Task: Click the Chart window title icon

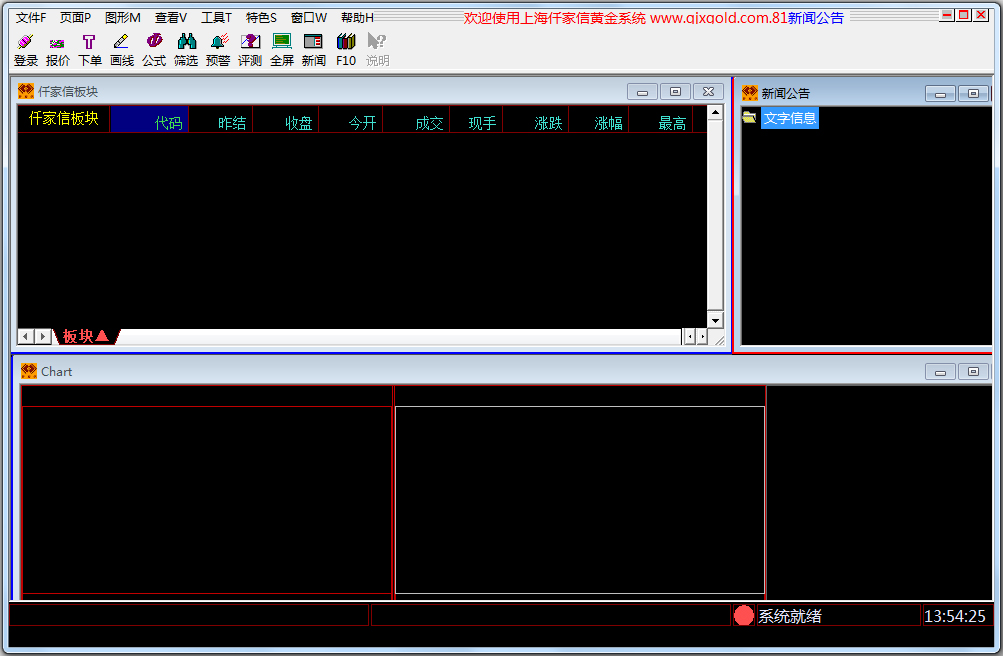Action: (x=29, y=371)
